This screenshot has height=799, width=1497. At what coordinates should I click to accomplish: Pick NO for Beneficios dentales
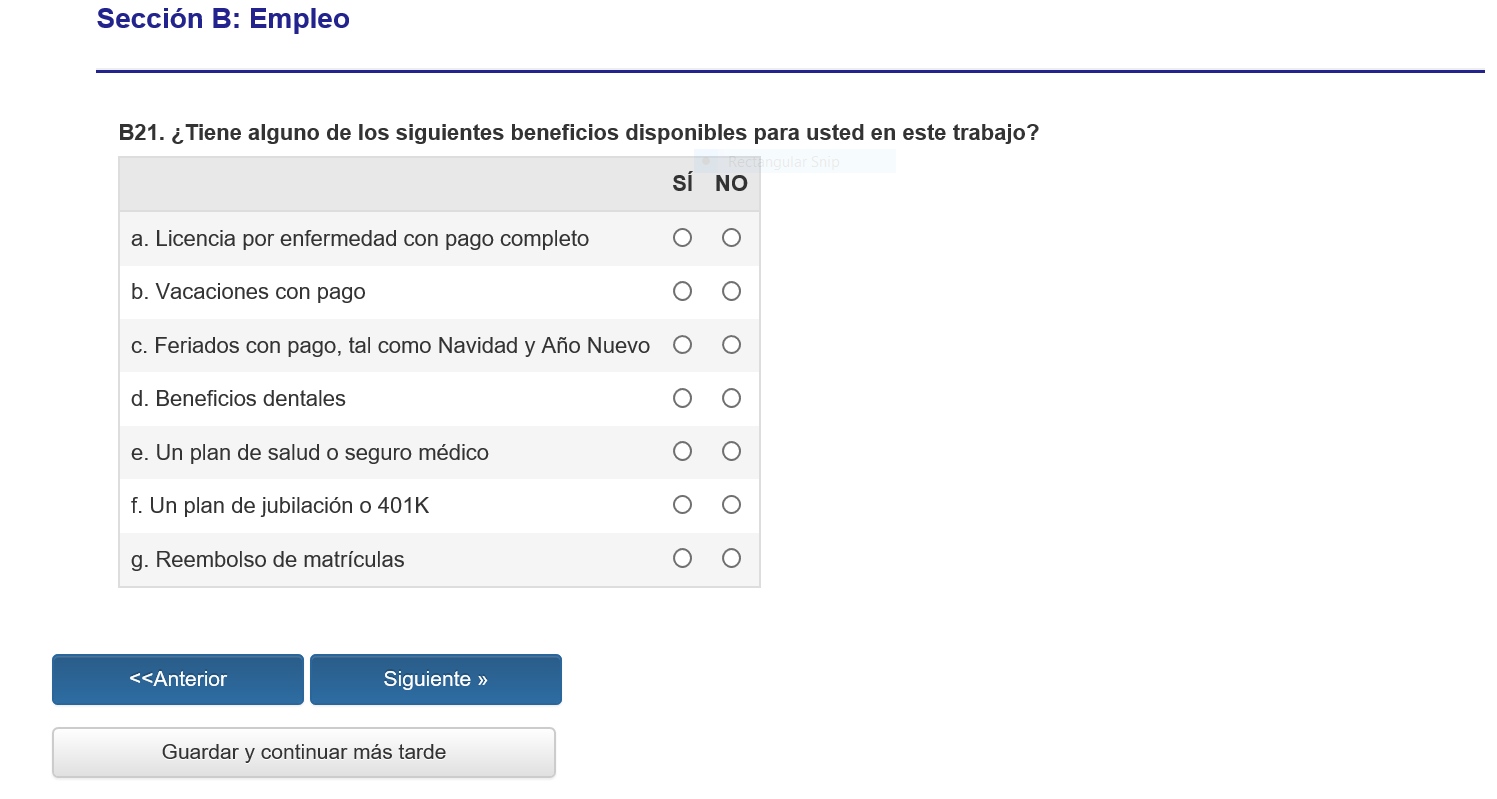[x=731, y=398]
